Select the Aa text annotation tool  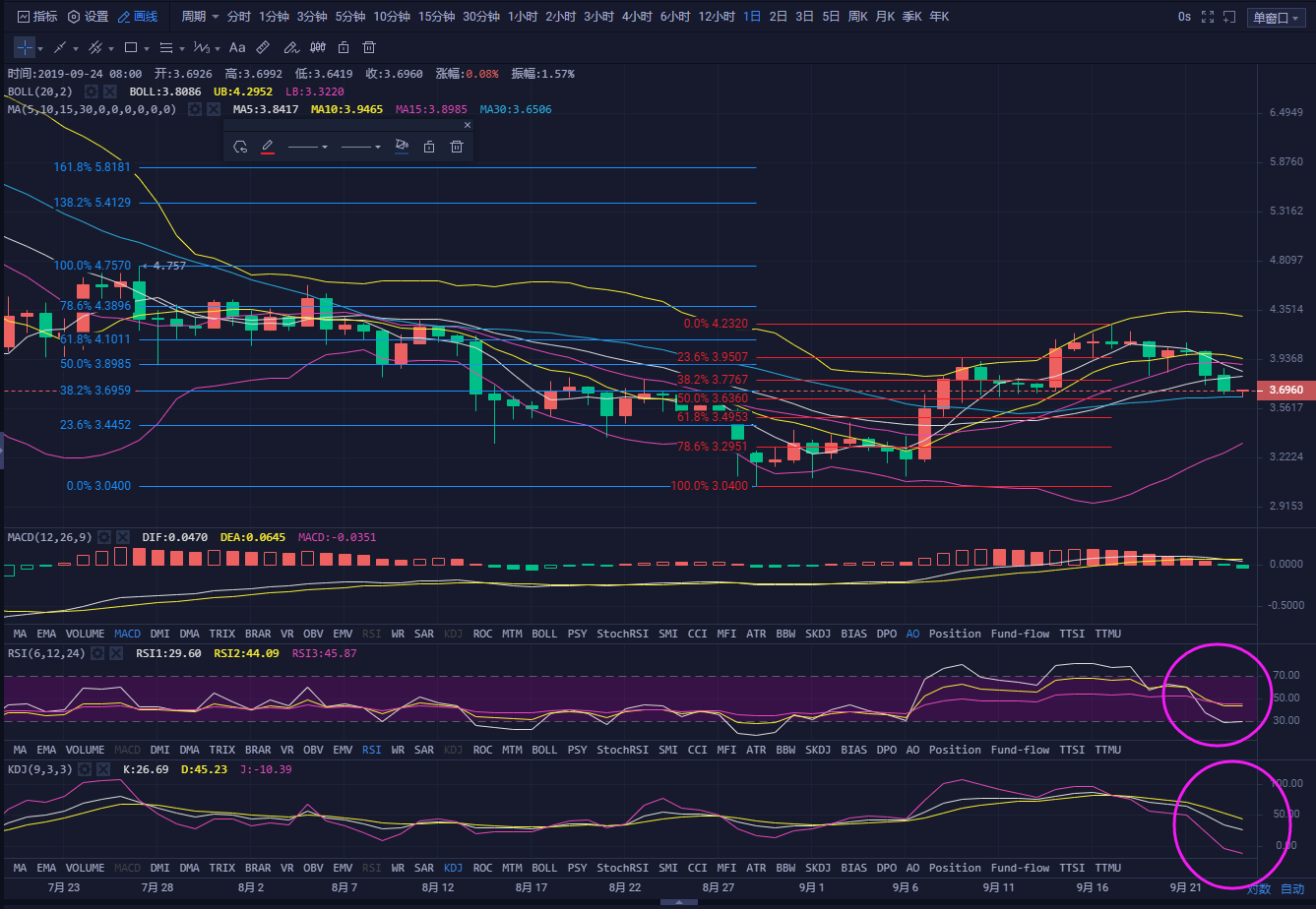237,47
